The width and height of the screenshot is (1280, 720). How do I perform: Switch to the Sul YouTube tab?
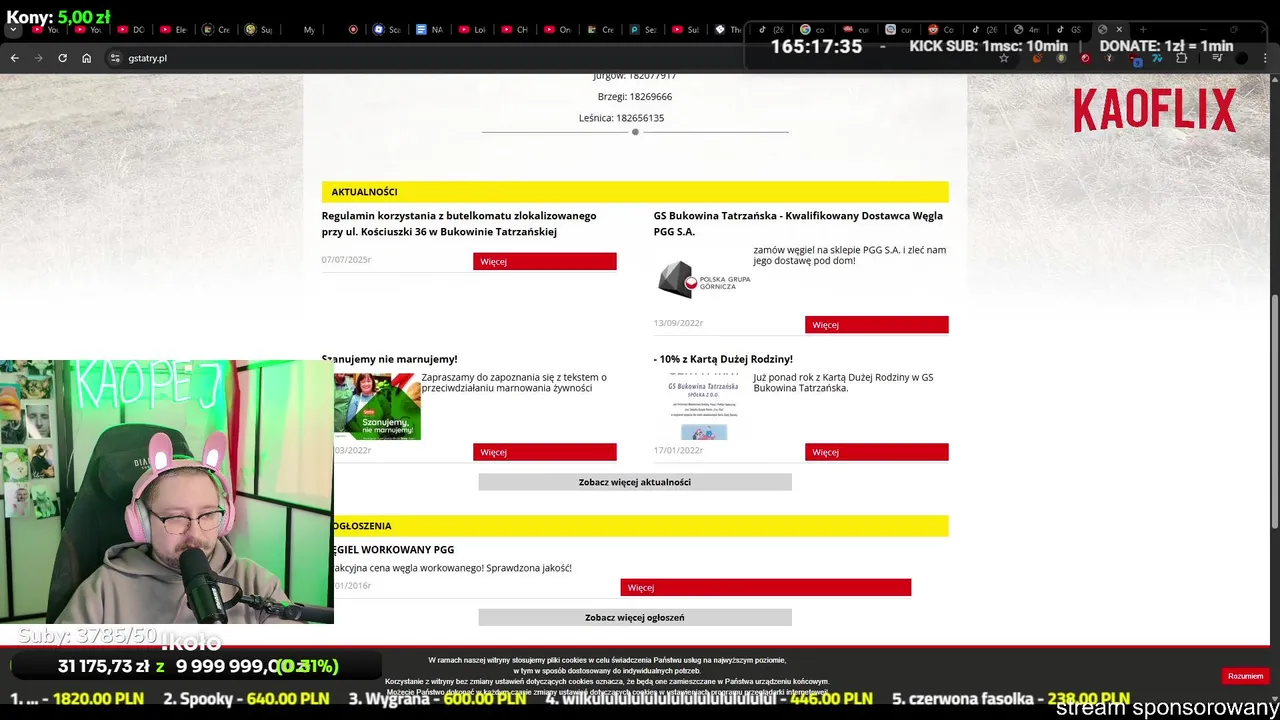pyautogui.click(x=685, y=30)
